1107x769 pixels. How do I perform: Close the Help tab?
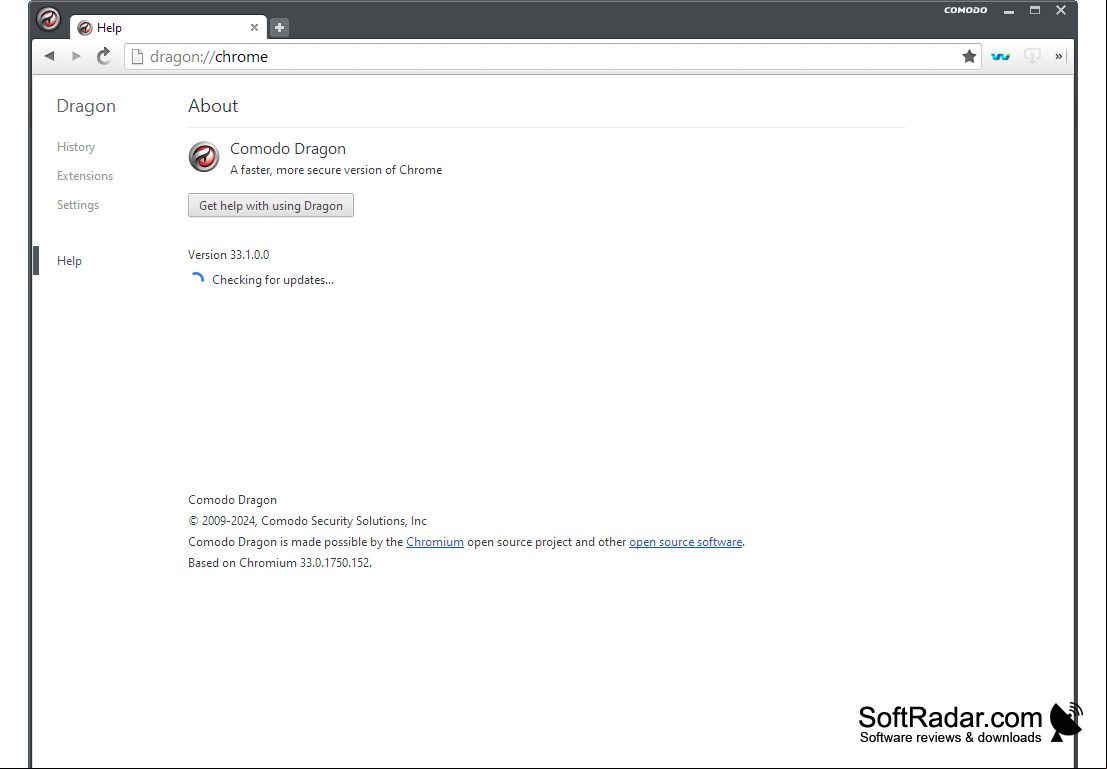click(x=254, y=28)
